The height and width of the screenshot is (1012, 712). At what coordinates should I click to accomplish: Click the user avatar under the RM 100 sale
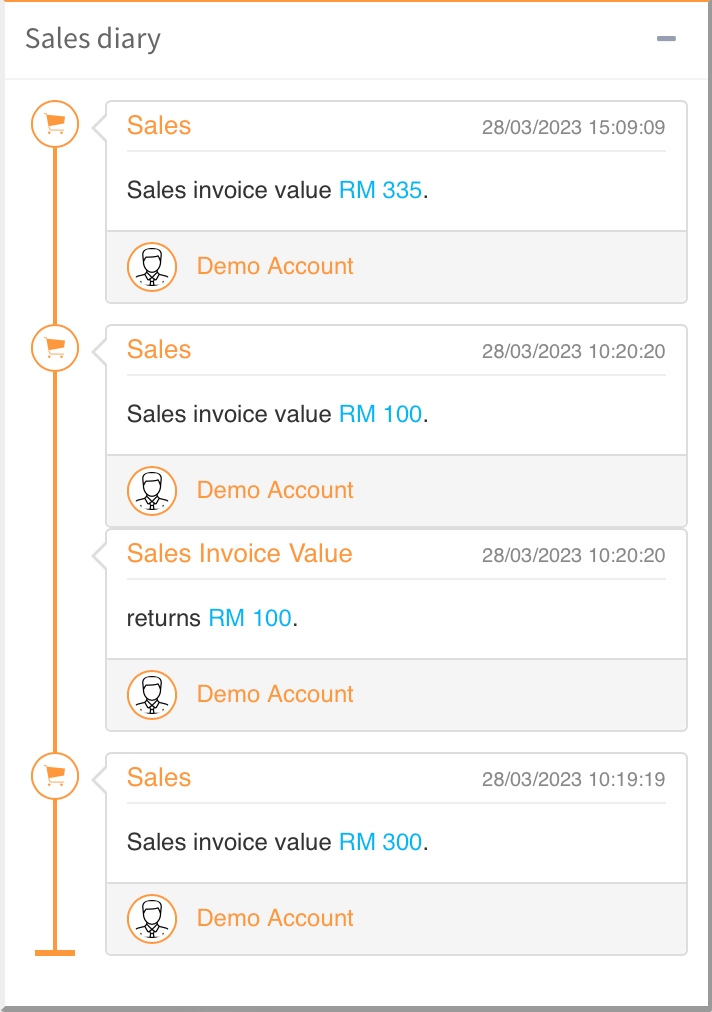(152, 491)
